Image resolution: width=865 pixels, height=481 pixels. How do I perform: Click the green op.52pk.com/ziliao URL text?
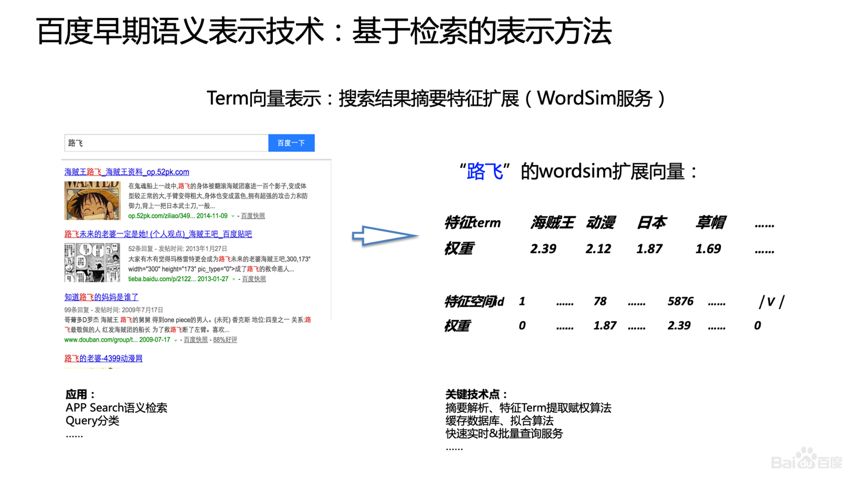(178, 216)
